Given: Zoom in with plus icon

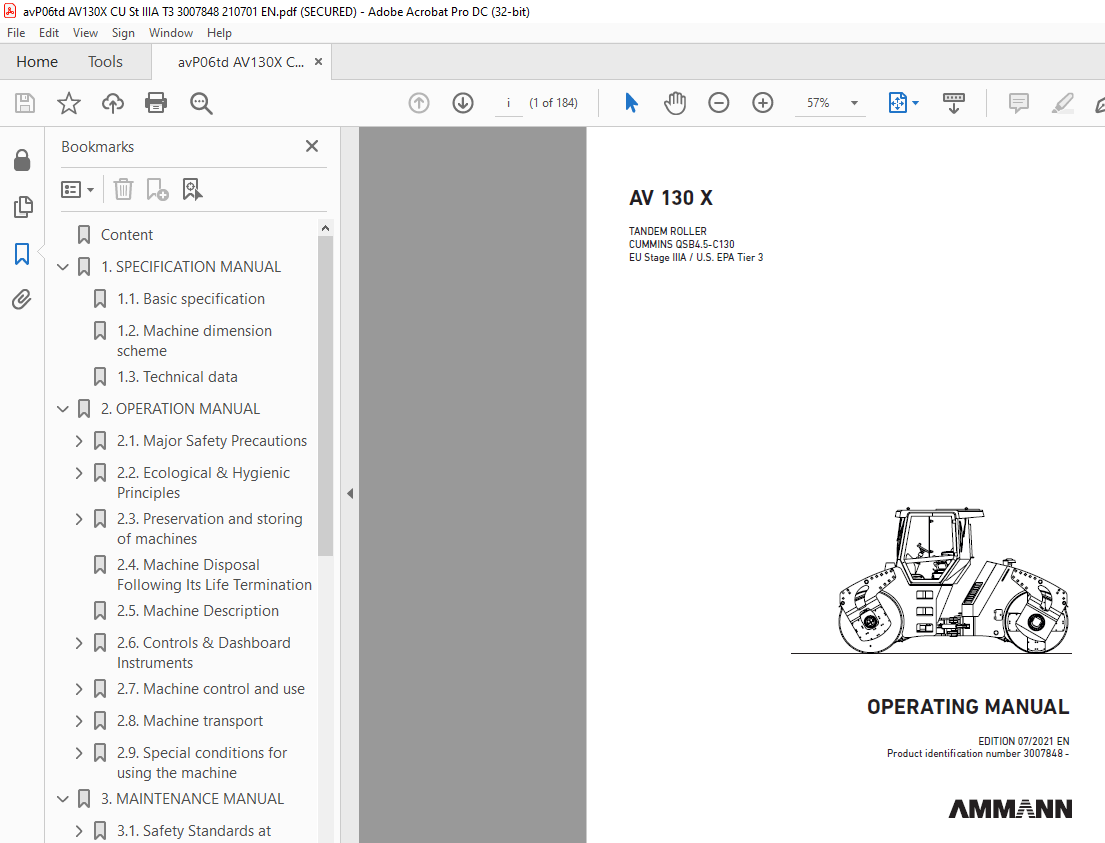Looking at the screenshot, I should pyautogui.click(x=763, y=103).
